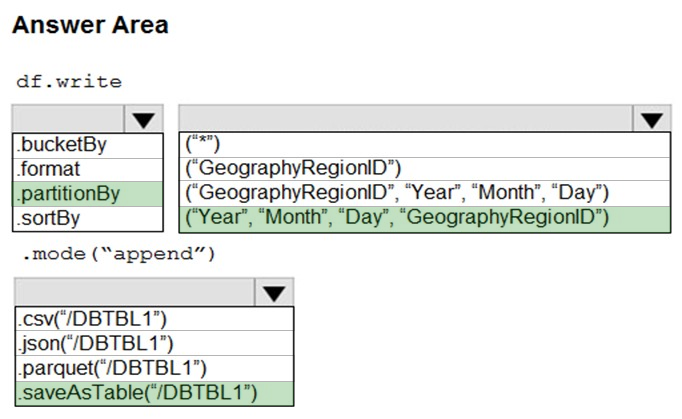Click the empty first dropdown field
682x419 pixels.
tap(69, 118)
